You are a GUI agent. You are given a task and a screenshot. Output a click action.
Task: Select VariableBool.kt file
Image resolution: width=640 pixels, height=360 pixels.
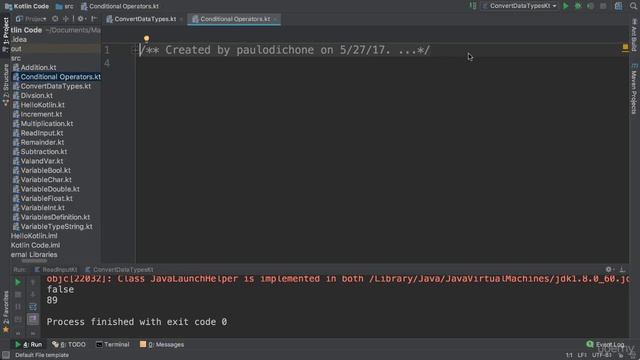[45, 171]
